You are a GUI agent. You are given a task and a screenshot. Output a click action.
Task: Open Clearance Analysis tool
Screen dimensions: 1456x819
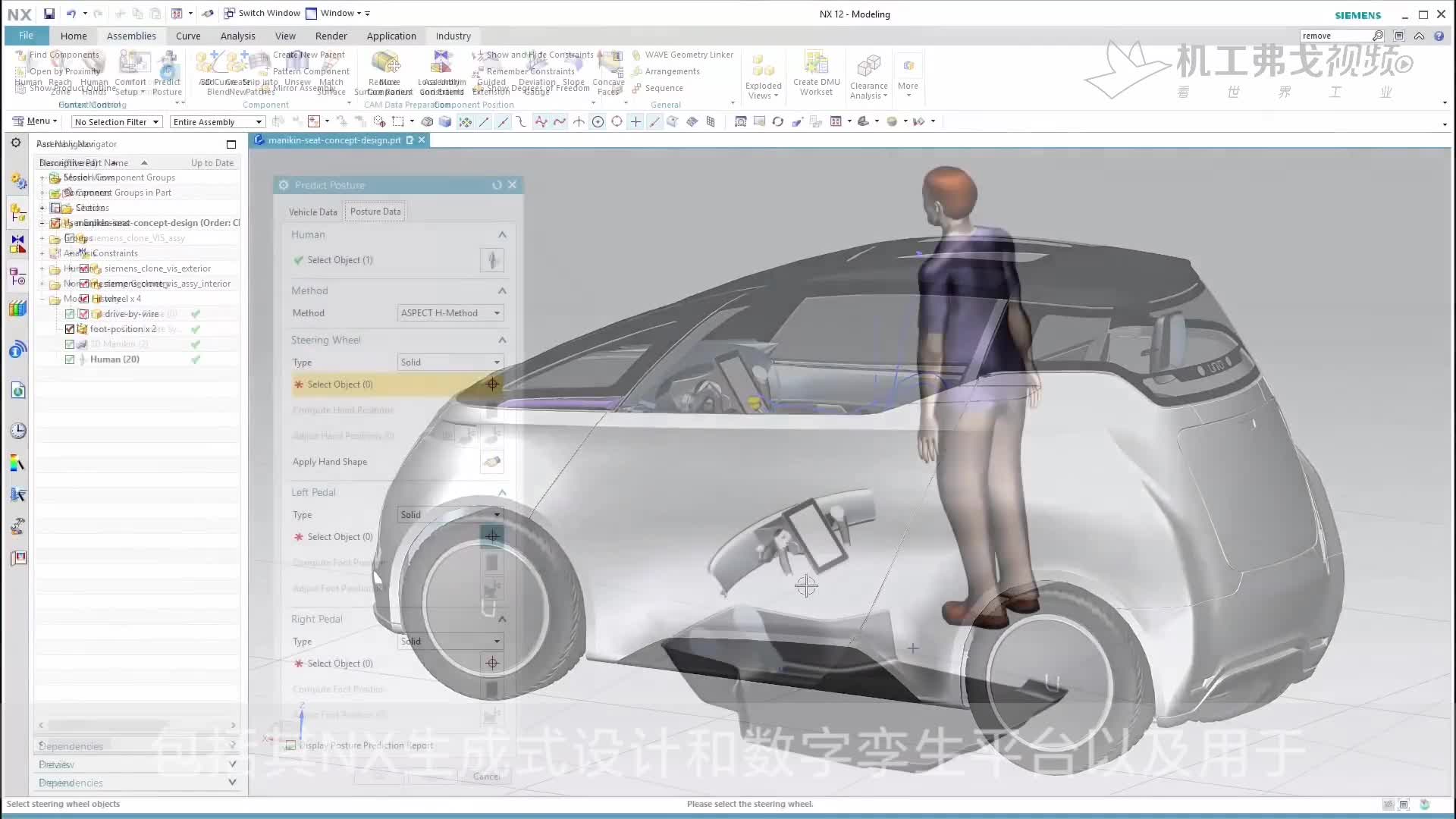point(869,76)
